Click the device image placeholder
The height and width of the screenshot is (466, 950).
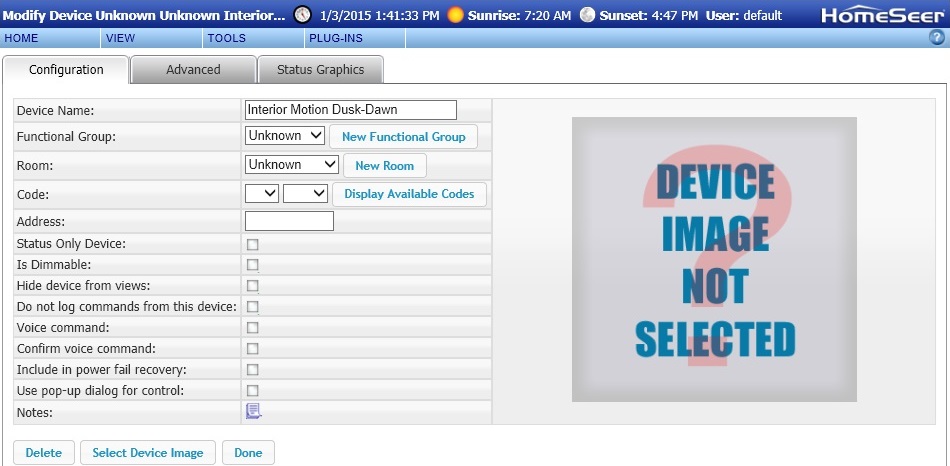(x=714, y=259)
